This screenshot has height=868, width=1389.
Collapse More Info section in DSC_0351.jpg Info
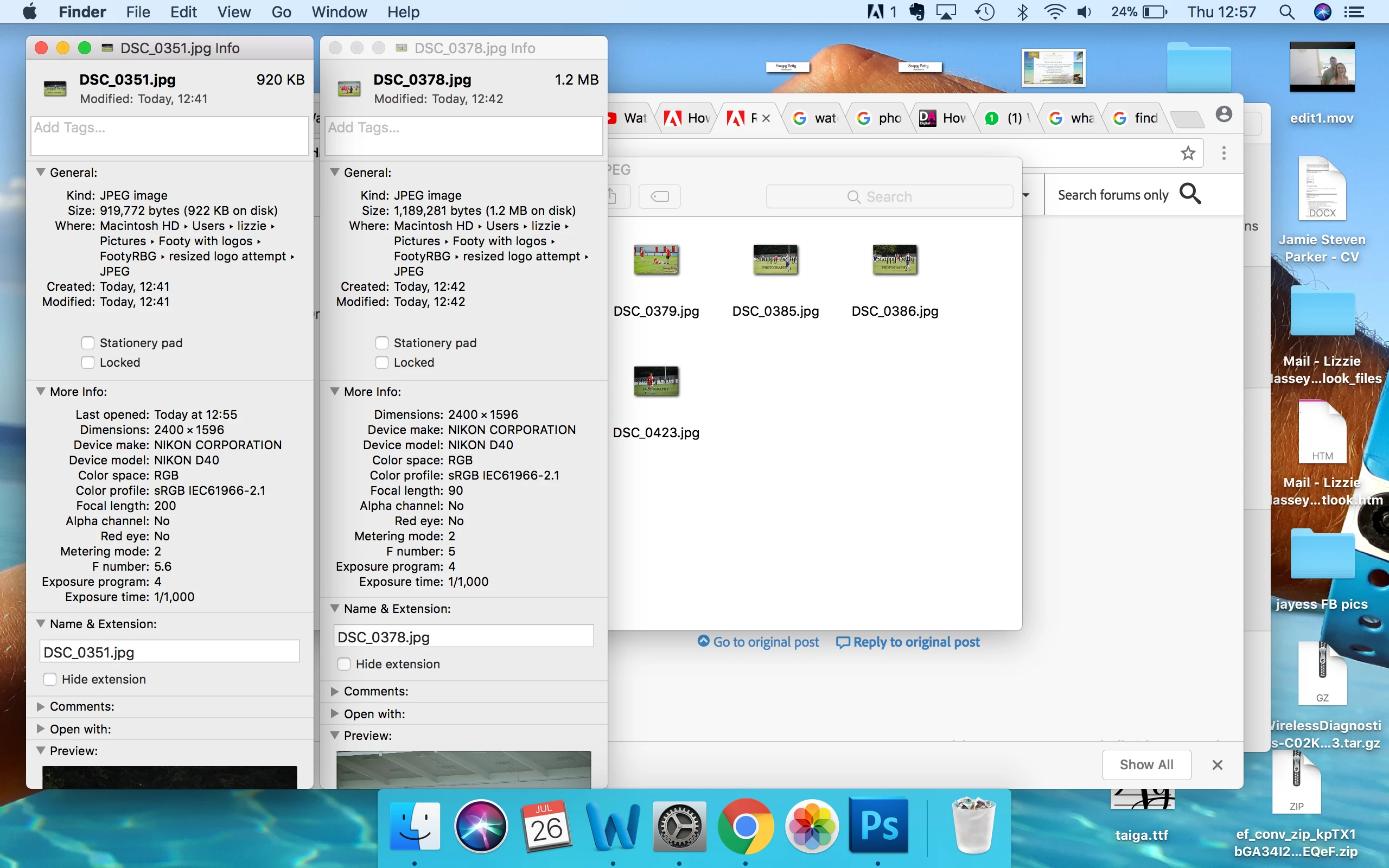(x=41, y=392)
